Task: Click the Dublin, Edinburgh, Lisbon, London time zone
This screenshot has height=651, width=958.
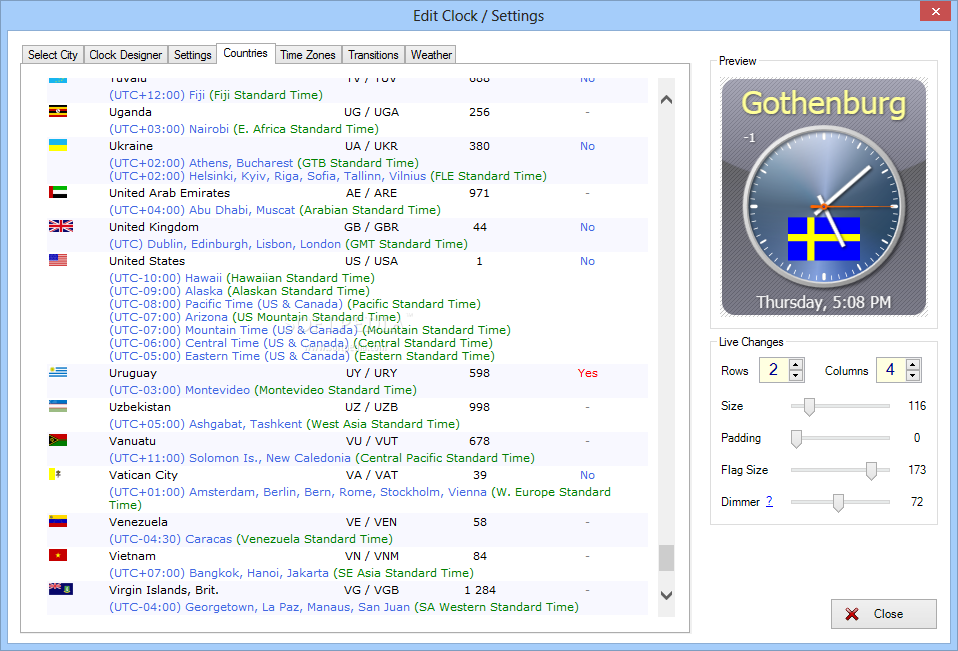Action: pyautogui.click(x=288, y=244)
